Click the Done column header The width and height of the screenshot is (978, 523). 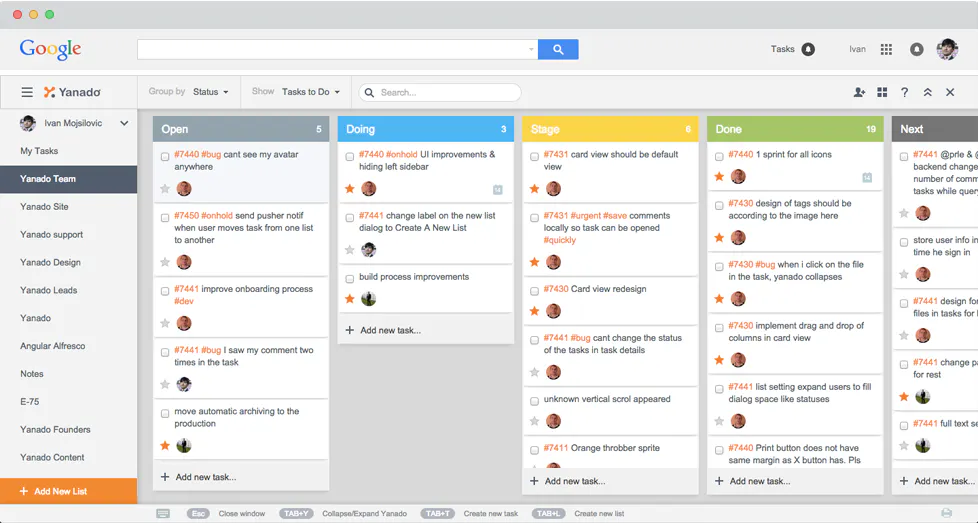click(x=795, y=129)
